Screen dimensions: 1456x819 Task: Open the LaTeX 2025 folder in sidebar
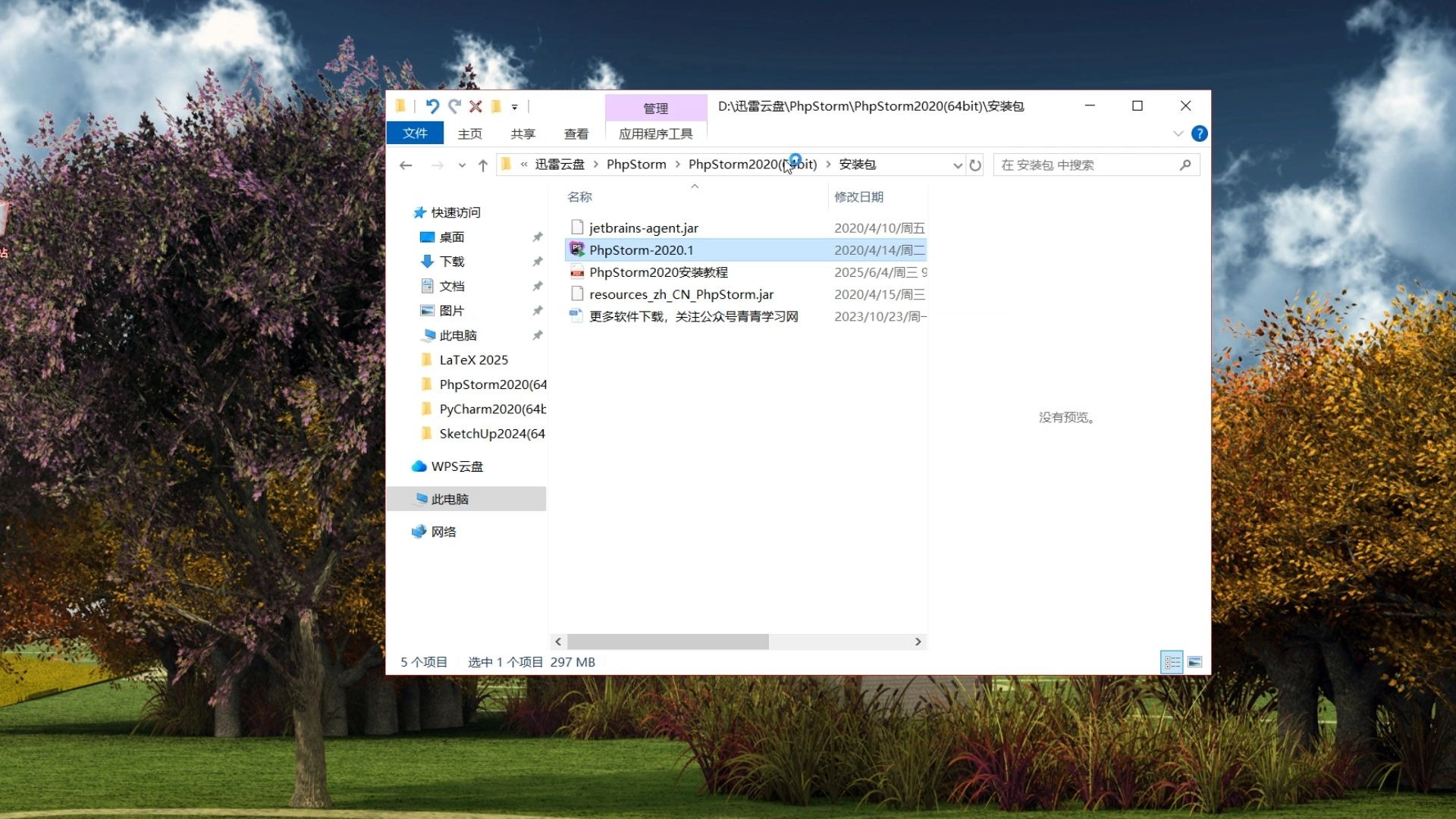[x=474, y=360]
